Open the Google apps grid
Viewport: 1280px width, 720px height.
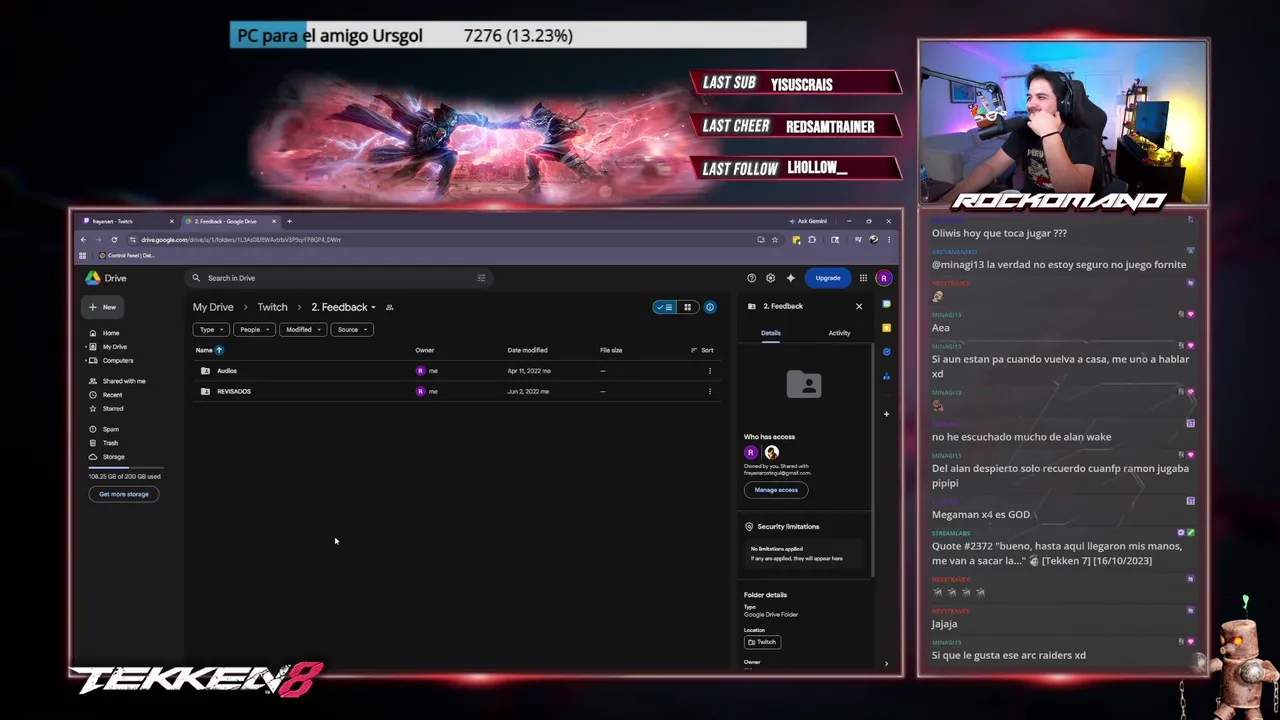(863, 278)
